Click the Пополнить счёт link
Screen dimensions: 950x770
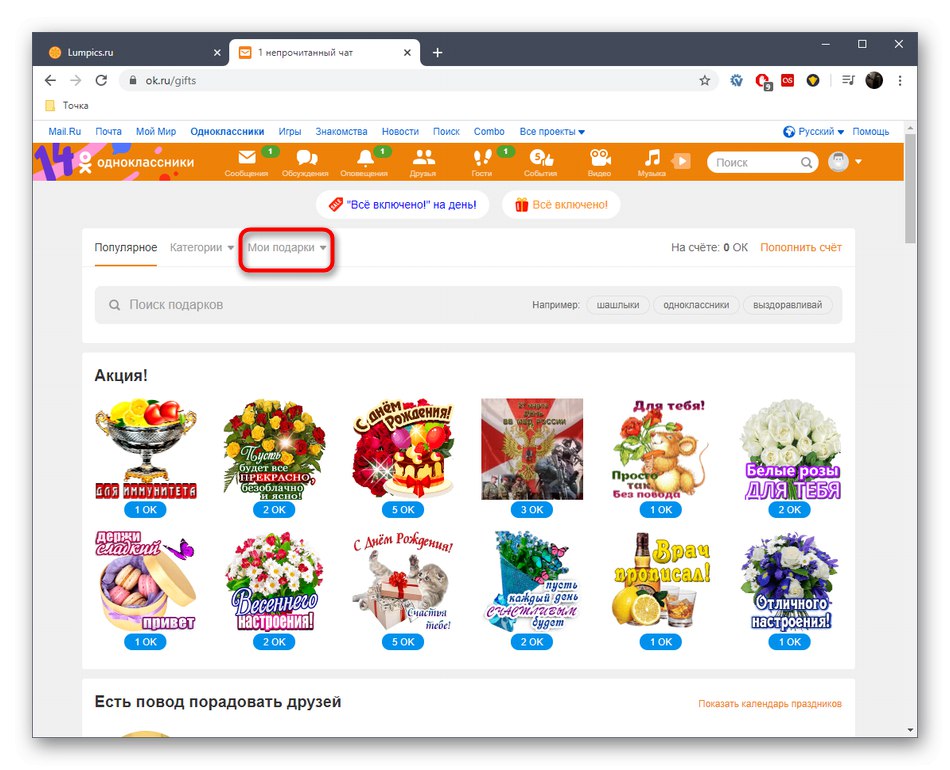tap(800, 247)
